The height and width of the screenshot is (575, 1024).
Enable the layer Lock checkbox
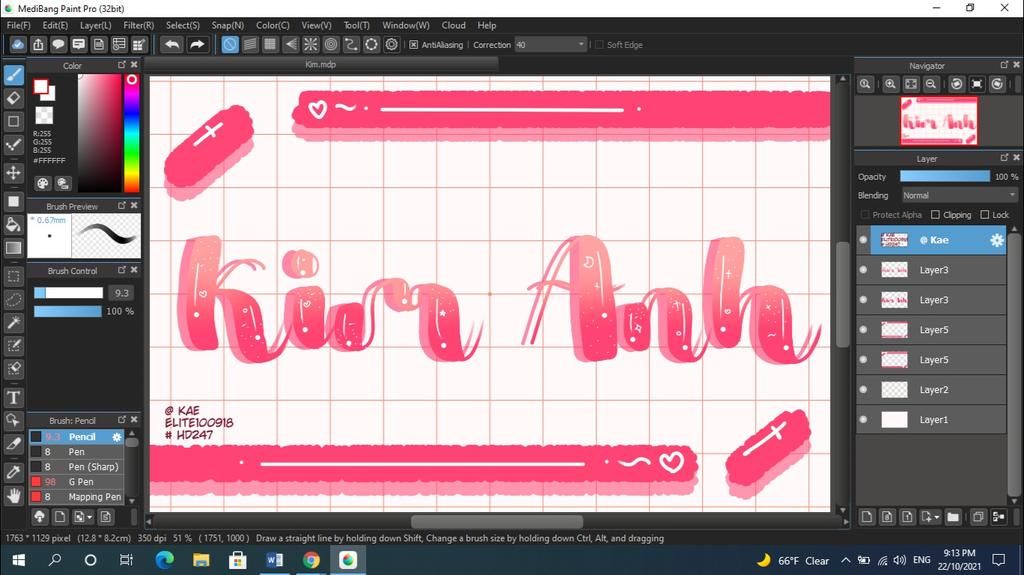(985, 214)
